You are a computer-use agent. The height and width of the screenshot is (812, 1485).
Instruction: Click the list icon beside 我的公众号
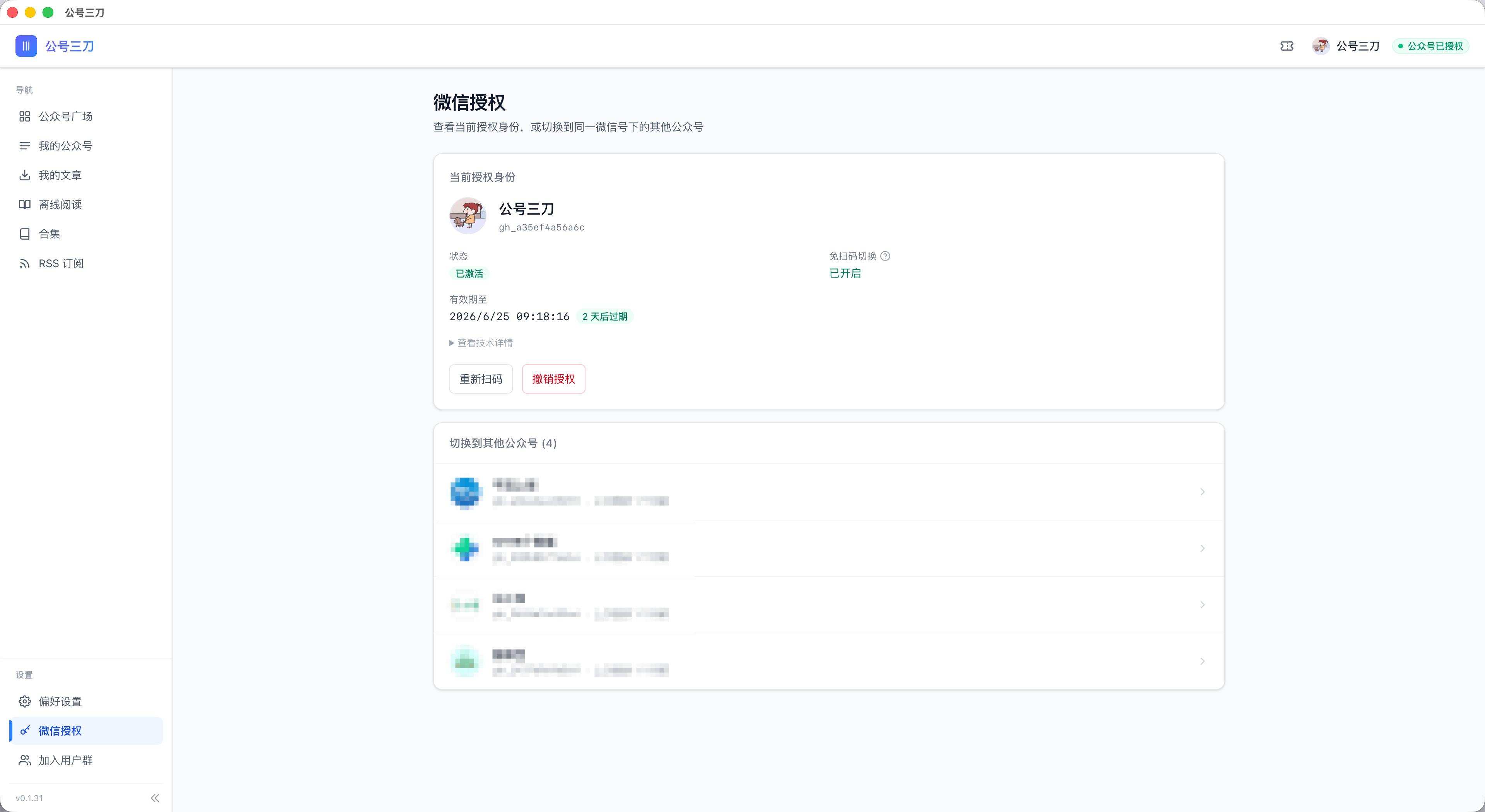(24, 146)
